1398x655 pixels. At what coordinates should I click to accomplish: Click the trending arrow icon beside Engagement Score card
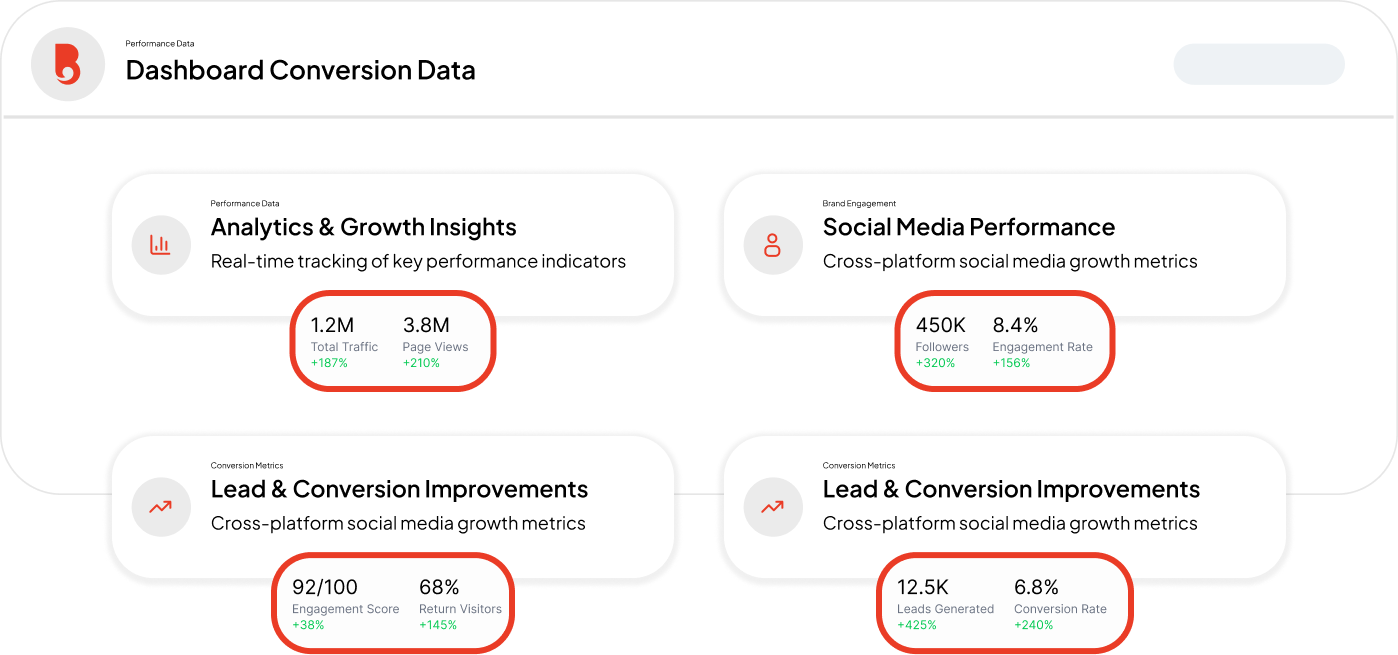point(160,507)
